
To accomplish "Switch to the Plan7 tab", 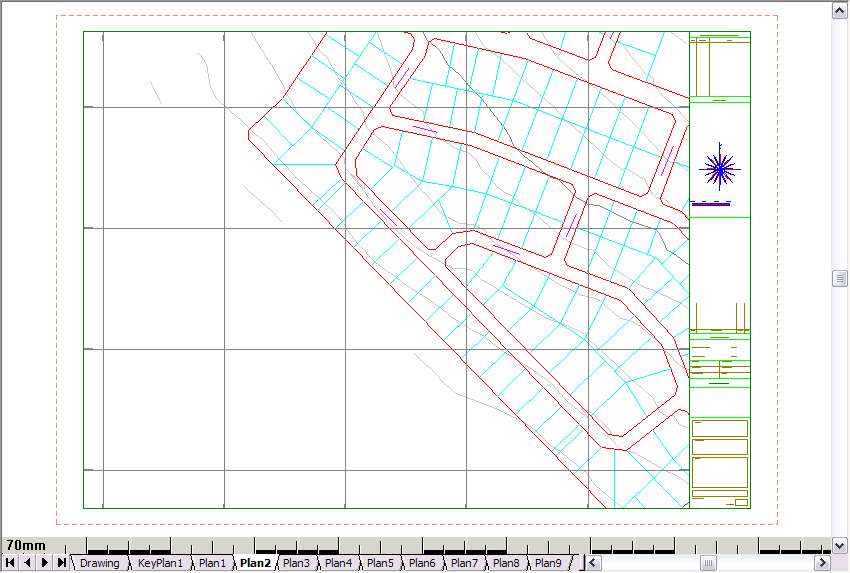I will (x=464, y=563).
